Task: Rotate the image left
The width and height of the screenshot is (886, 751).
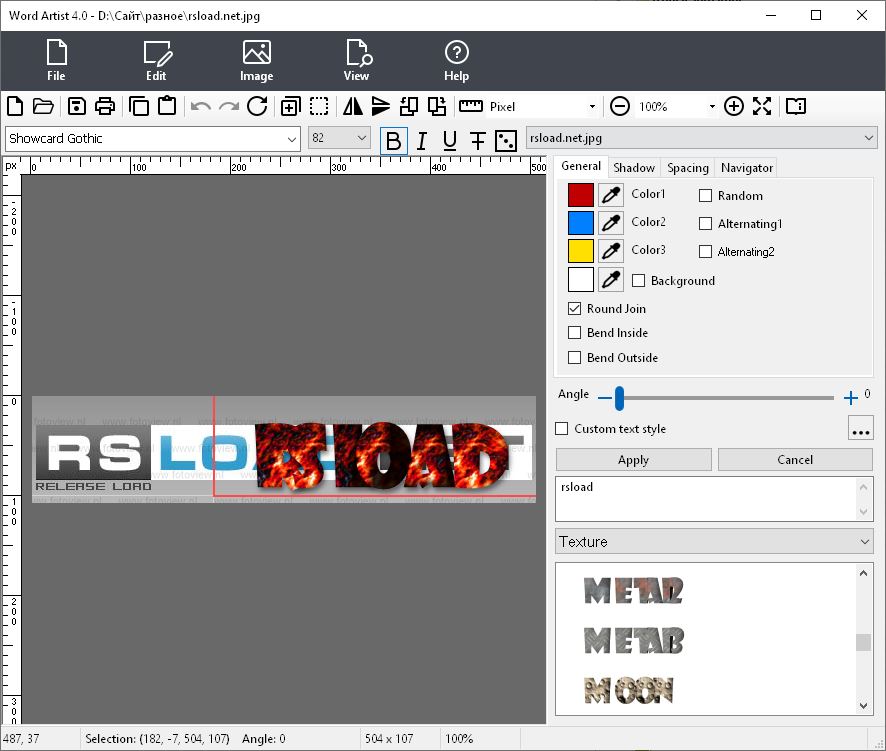Action: [409, 106]
